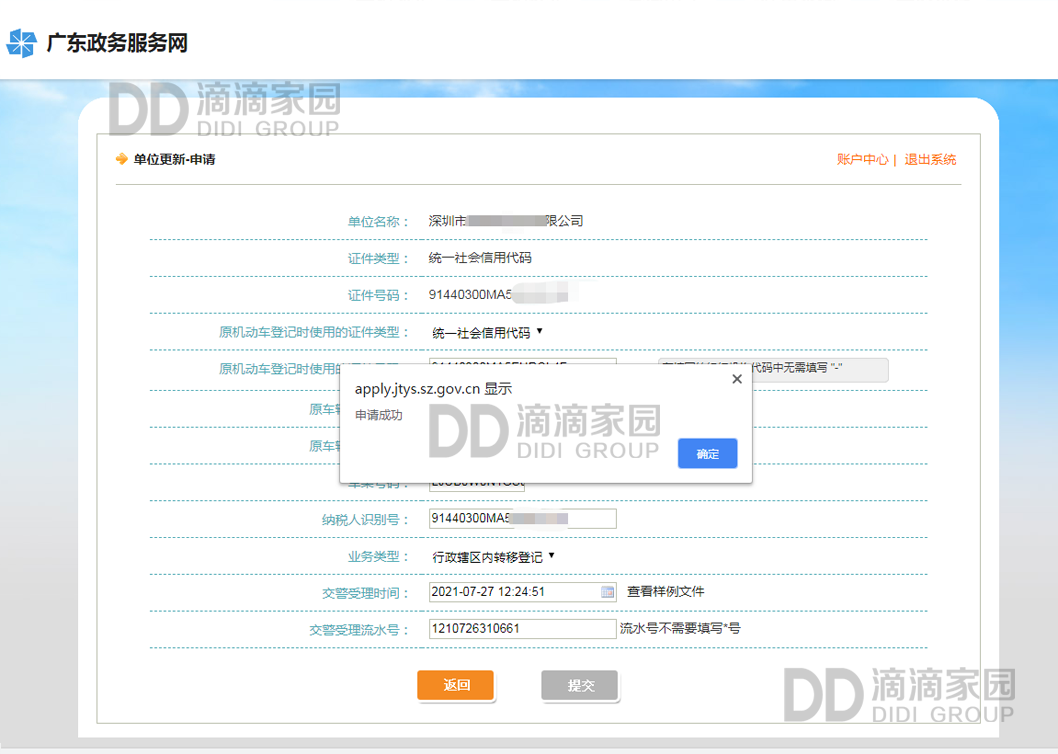Confirm the dialog with 确定 button
This screenshot has width=1058, height=754.
(707, 454)
